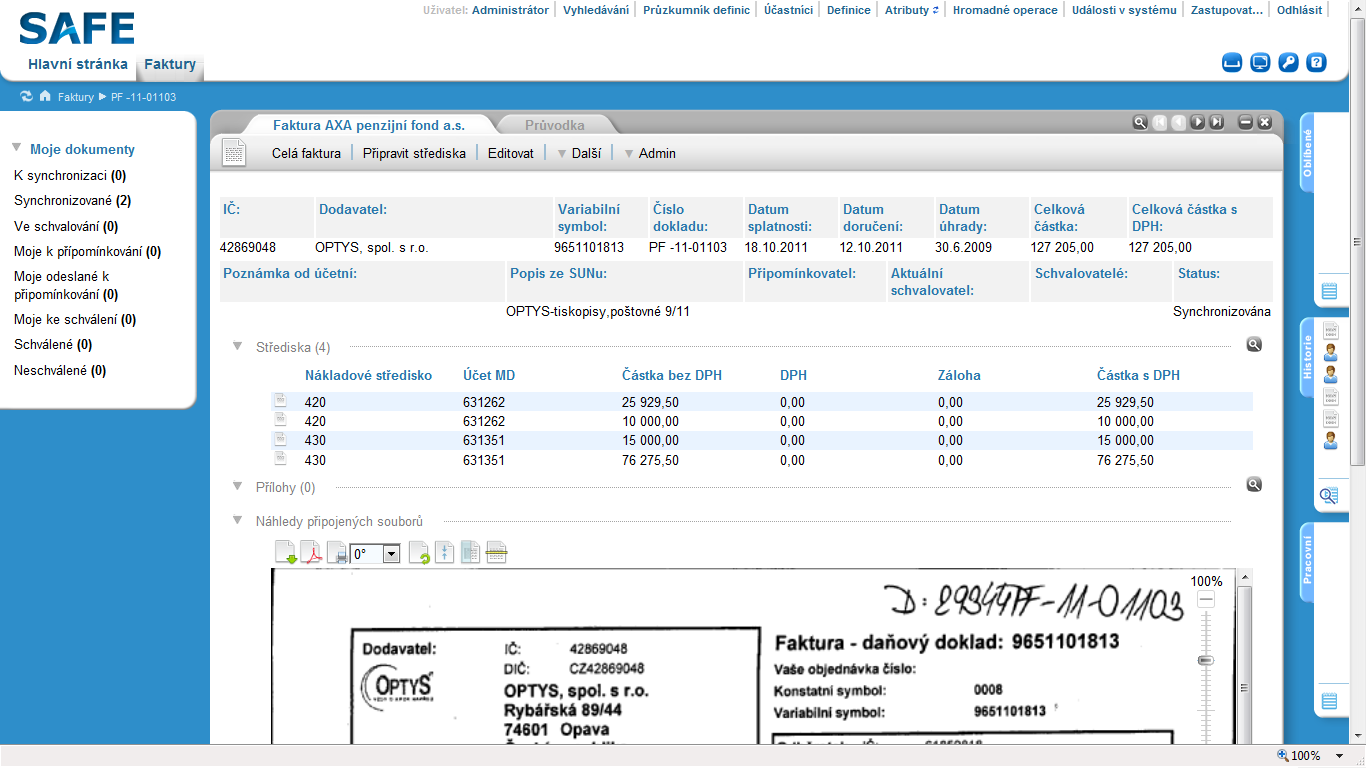Screen dimensions: 1366x768
Task: Click the page thumbnails icon in preview toolbar
Action: 471,553
